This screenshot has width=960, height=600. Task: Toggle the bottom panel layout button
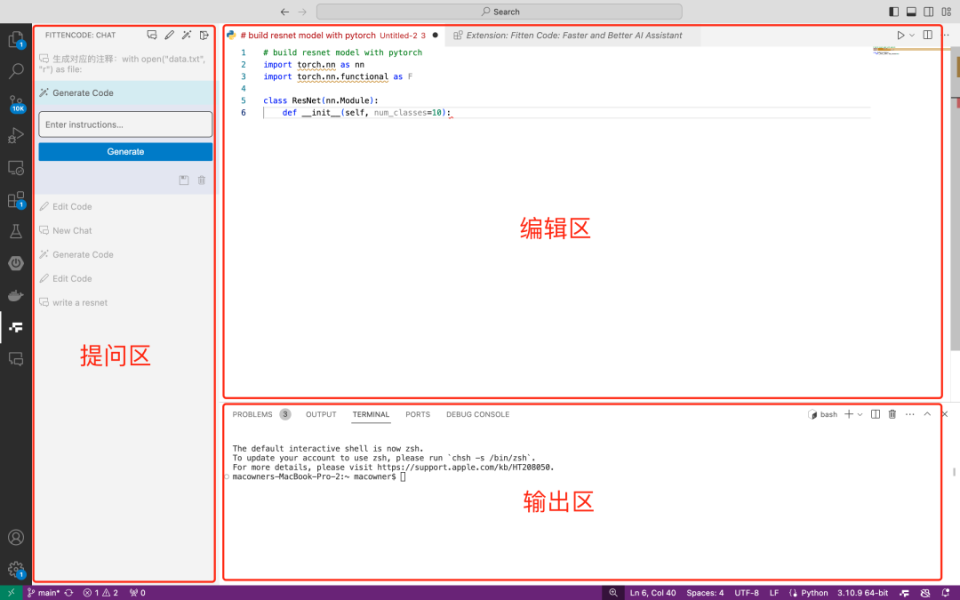click(x=911, y=12)
